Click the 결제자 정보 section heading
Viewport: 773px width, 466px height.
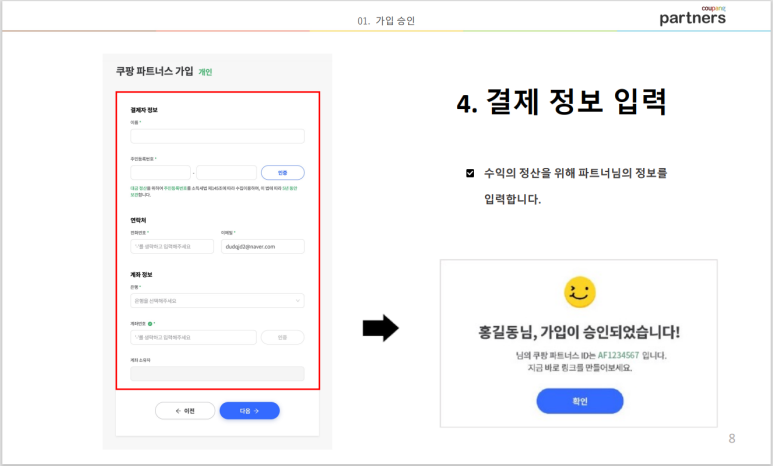point(143,110)
